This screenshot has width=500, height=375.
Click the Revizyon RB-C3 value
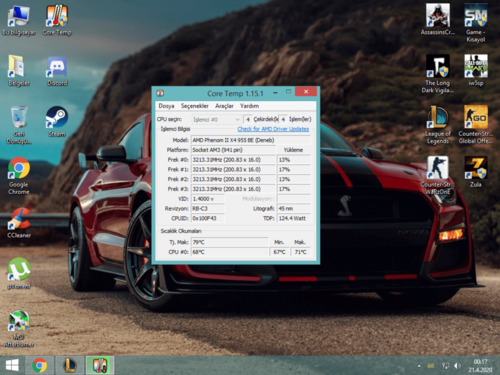tap(208, 209)
